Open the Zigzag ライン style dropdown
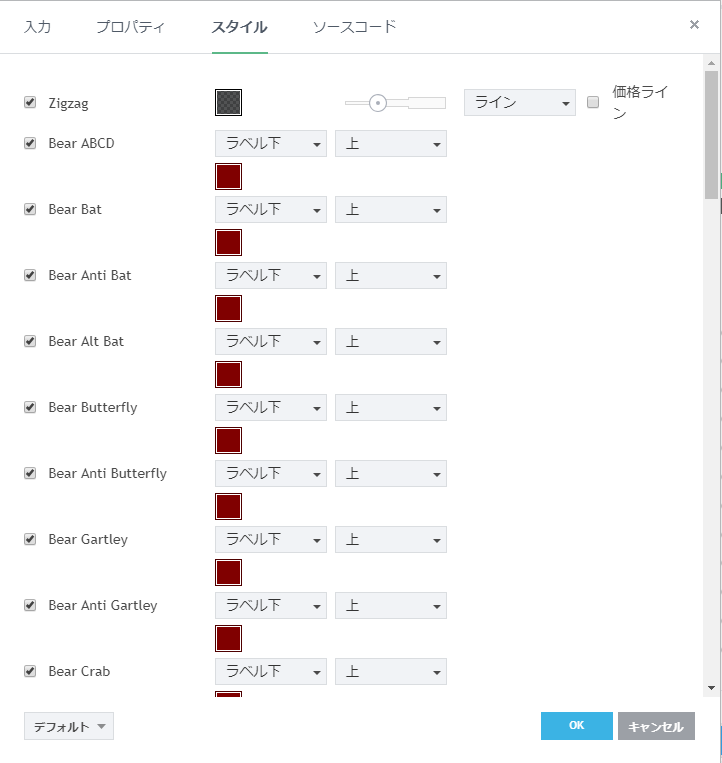The height and width of the screenshot is (763, 722). tap(519, 103)
